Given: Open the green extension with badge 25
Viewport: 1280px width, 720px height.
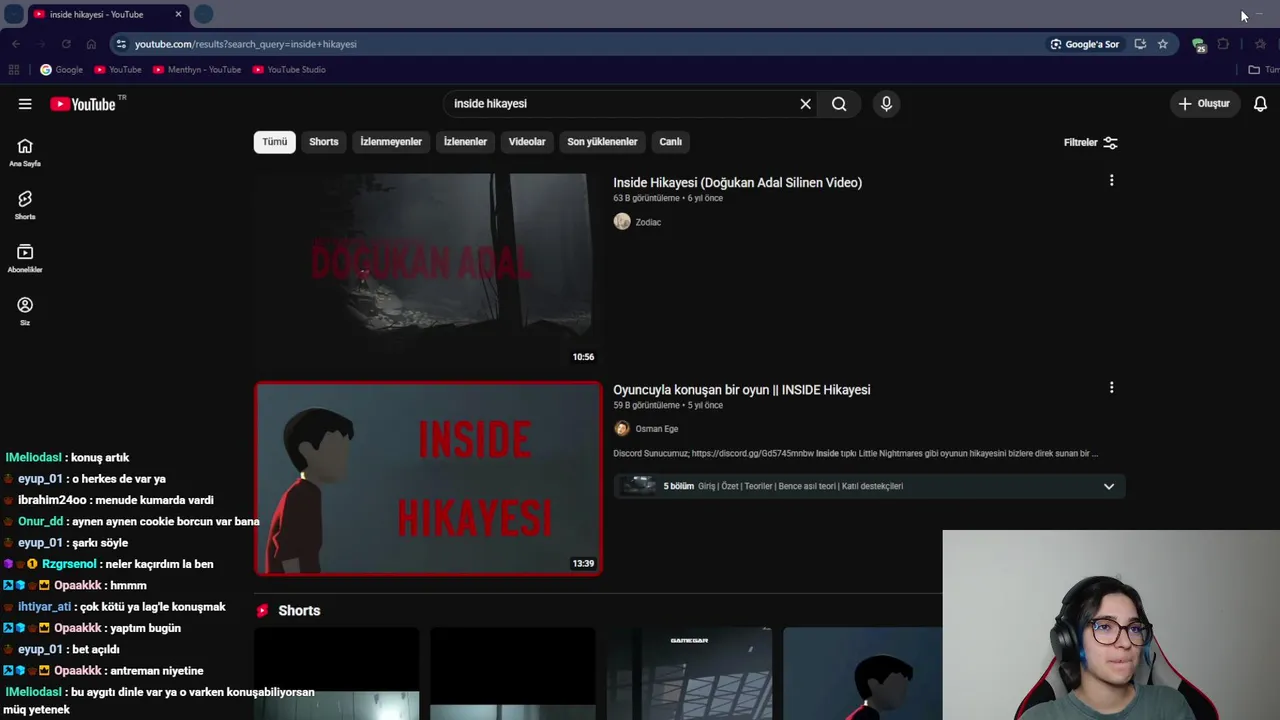Looking at the screenshot, I should (1198, 44).
